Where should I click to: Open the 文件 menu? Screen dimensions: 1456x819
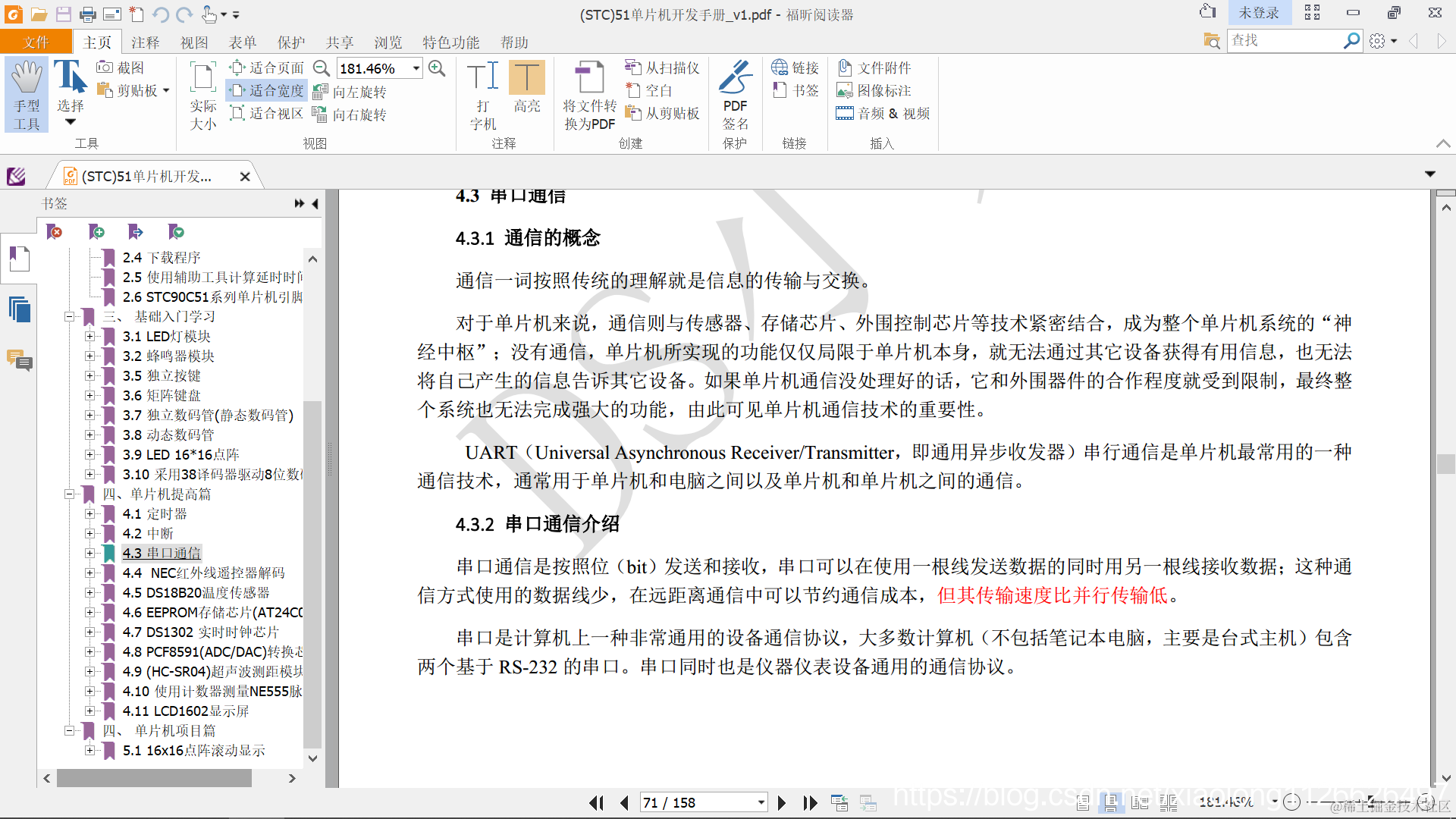pyautogui.click(x=36, y=42)
